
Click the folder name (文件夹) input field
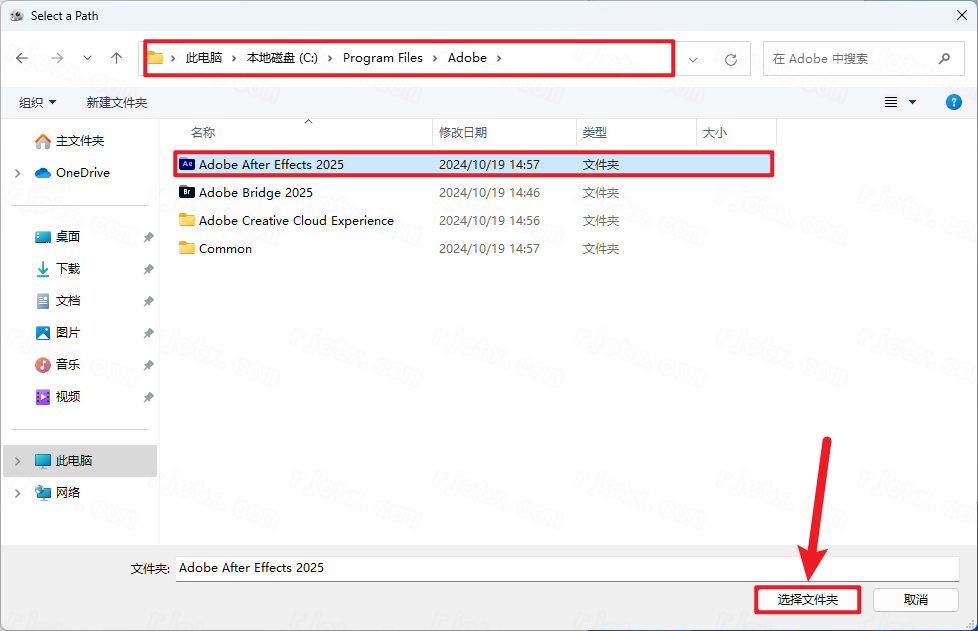point(566,568)
